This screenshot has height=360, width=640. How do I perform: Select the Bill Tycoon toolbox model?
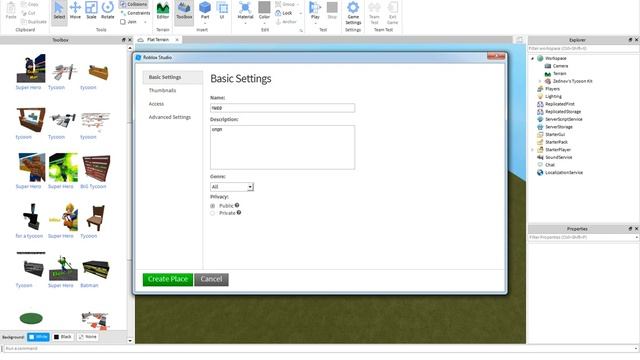coord(95,172)
